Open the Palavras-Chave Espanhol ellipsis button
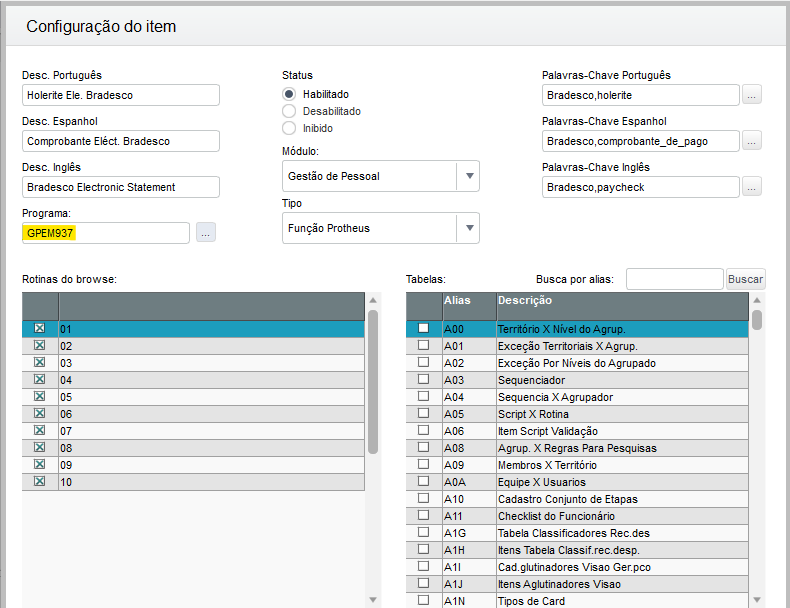This screenshot has width=790, height=608. point(751,141)
